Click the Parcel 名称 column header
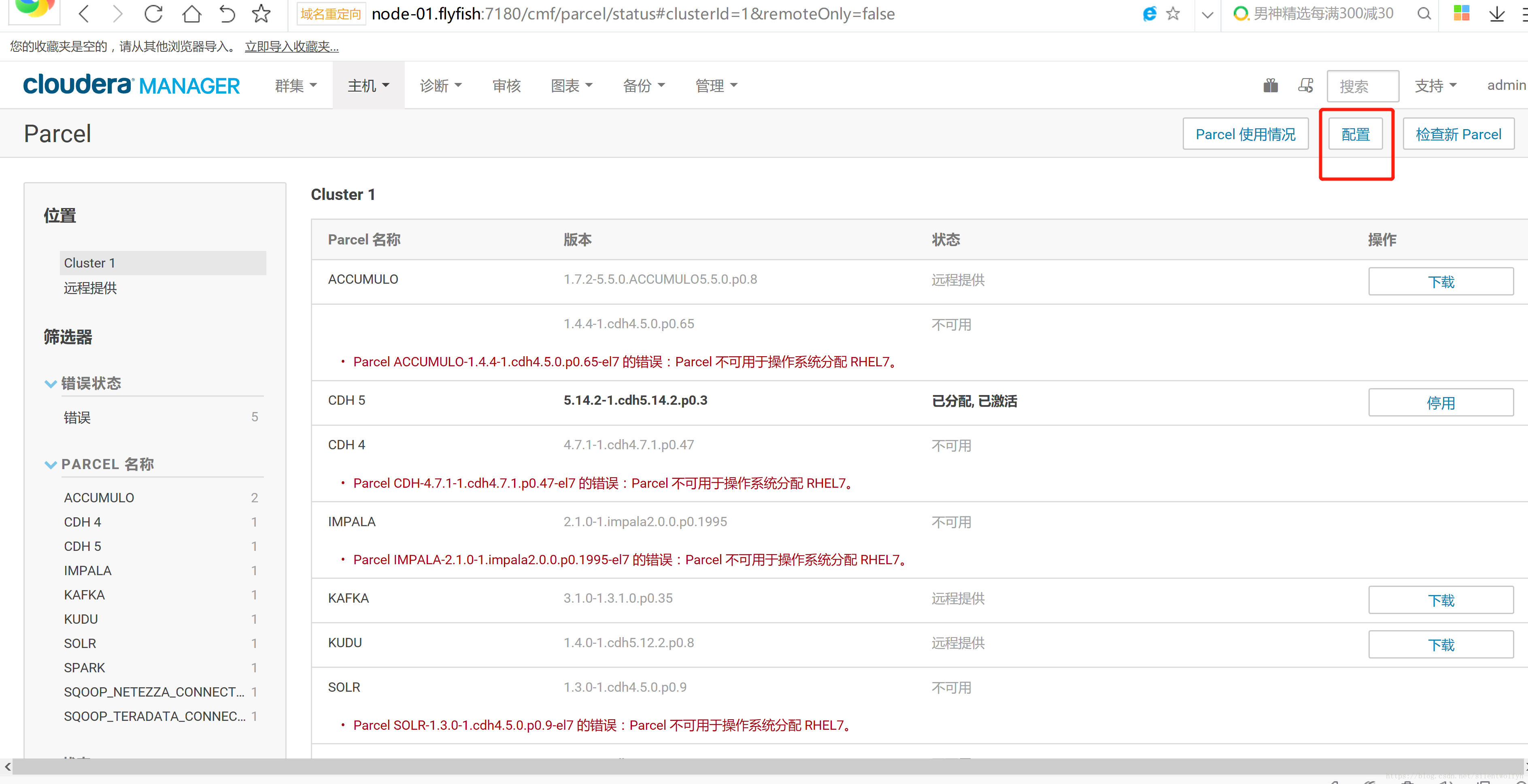Viewport: 1528px width, 784px height. [x=364, y=240]
